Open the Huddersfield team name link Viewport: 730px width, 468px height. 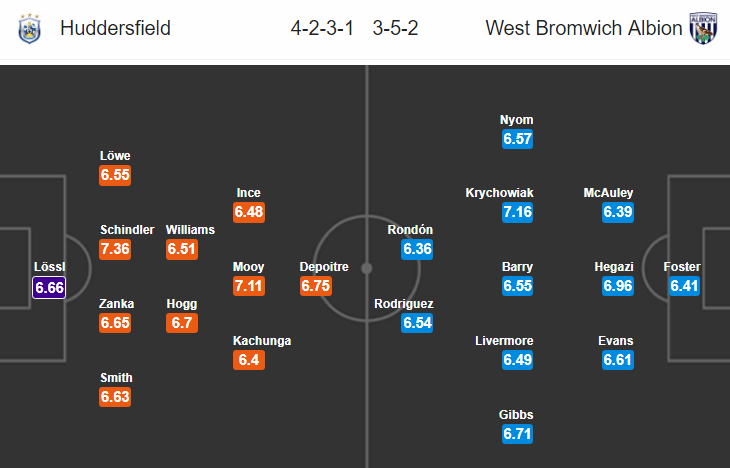(115, 28)
